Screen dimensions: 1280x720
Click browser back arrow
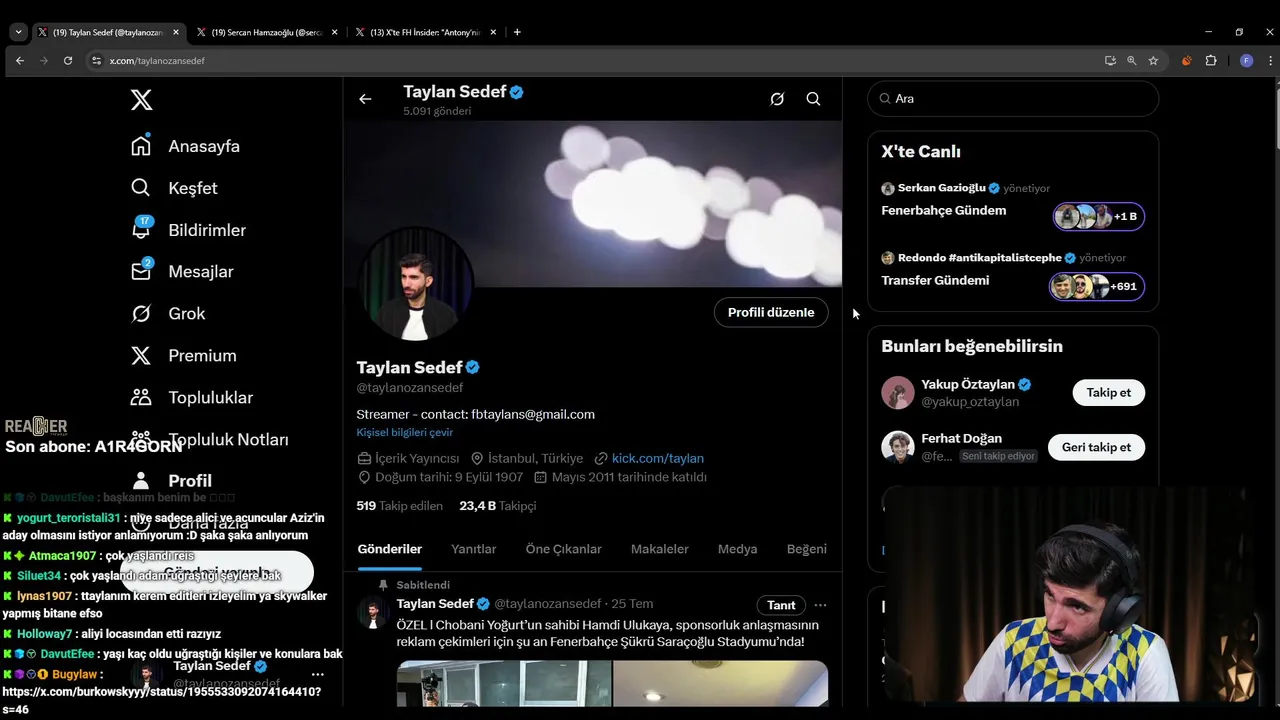[x=20, y=61]
